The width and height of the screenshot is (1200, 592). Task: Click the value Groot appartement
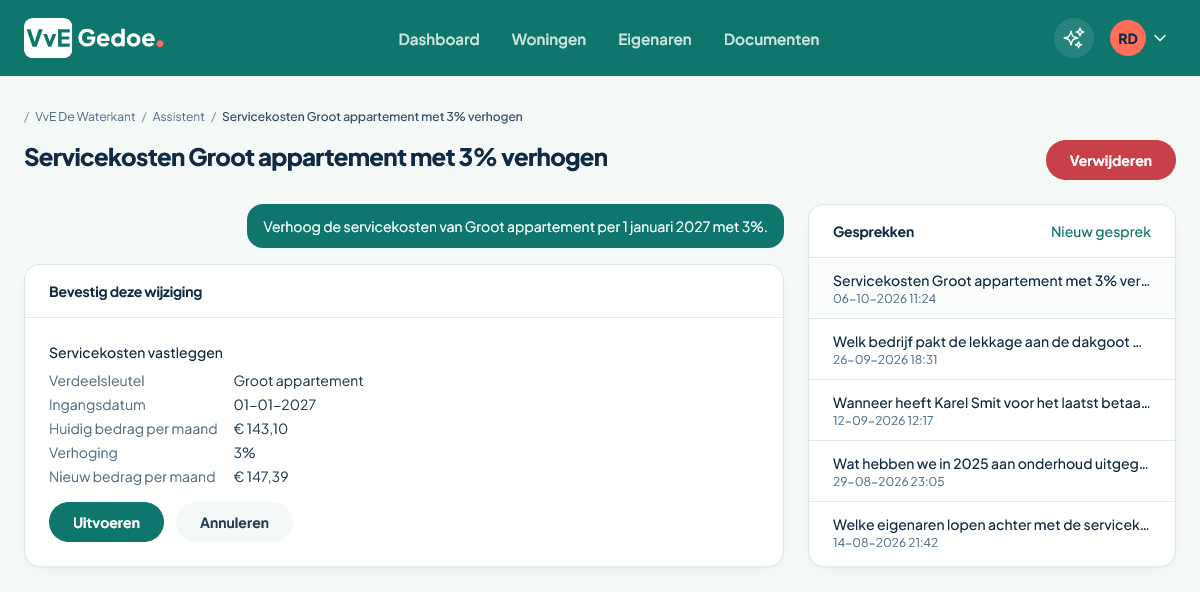coord(298,381)
